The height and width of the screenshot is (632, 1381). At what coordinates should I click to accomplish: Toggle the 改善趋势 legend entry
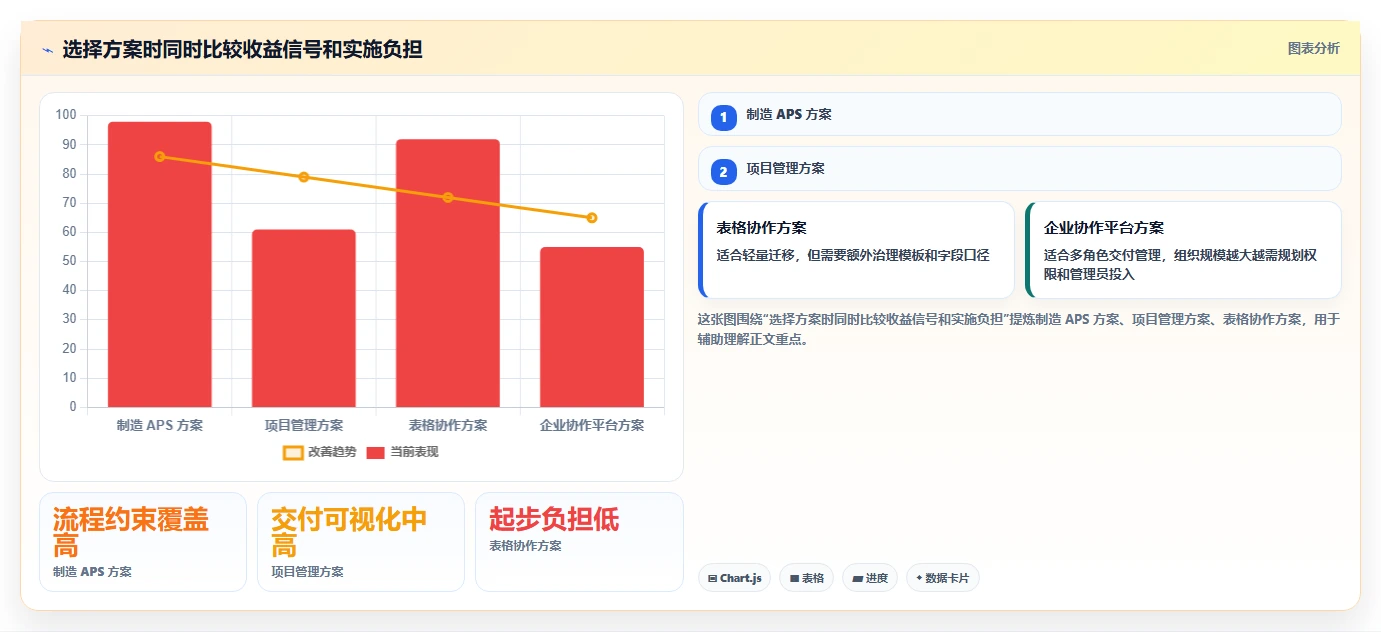[319, 452]
